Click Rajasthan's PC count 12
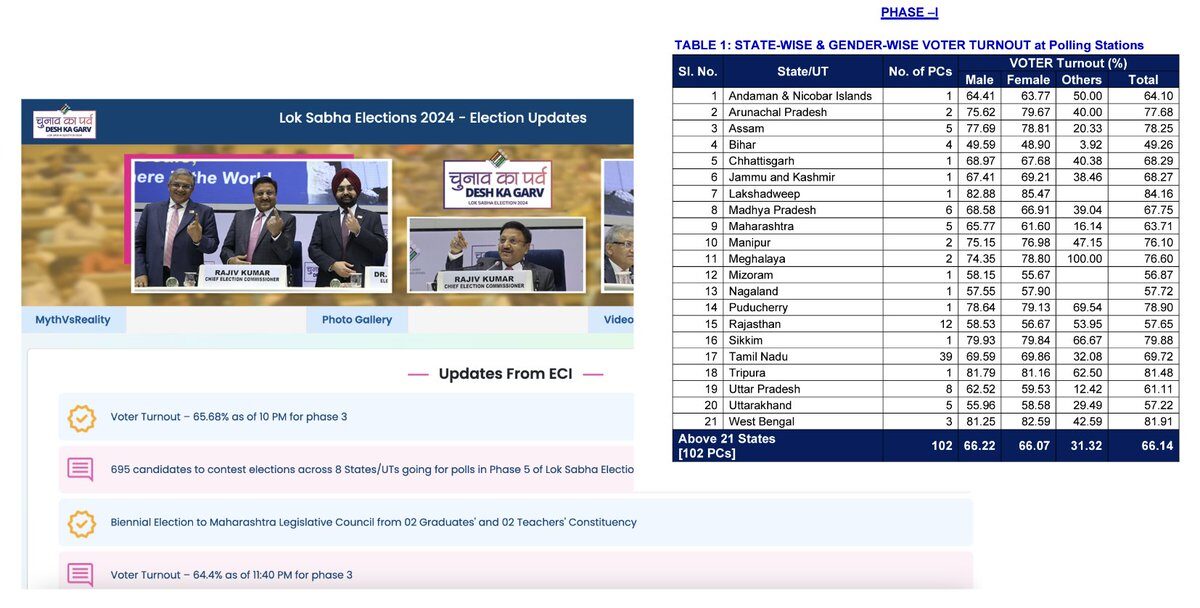The image size is (1200, 608). click(946, 324)
